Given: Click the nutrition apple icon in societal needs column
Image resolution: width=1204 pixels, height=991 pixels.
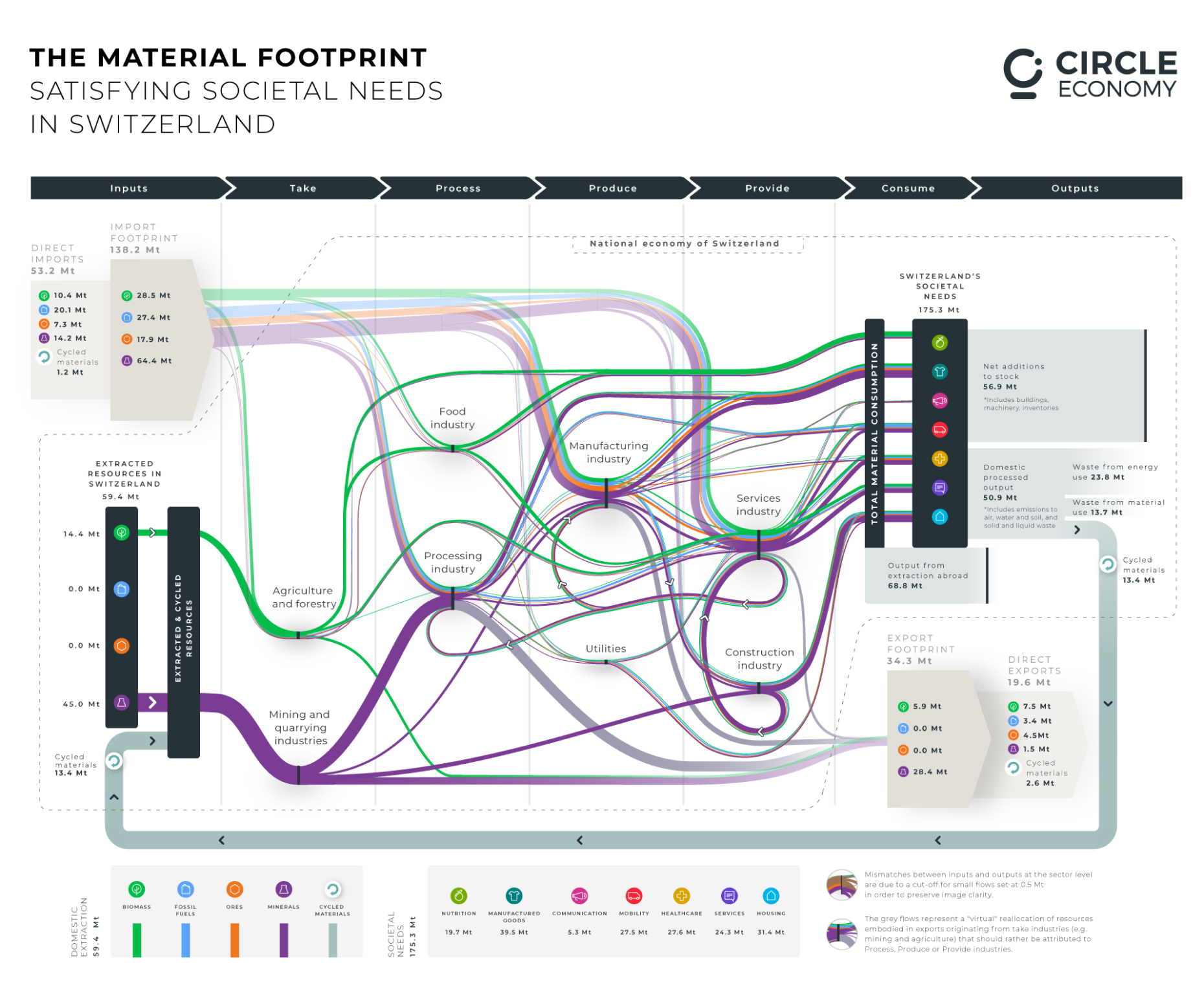Looking at the screenshot, I should [x=940, y=342].
